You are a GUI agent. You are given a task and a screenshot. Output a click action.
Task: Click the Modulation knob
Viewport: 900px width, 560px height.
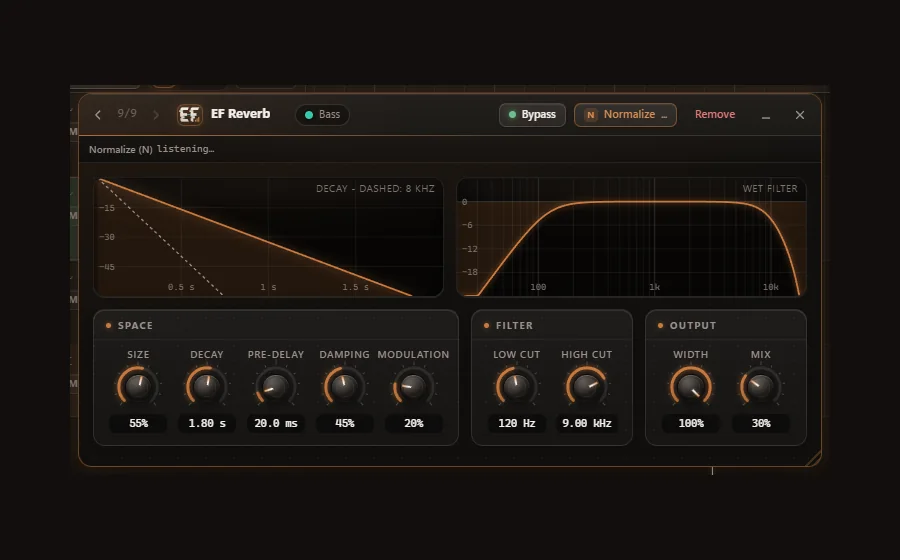pos(413,386)
